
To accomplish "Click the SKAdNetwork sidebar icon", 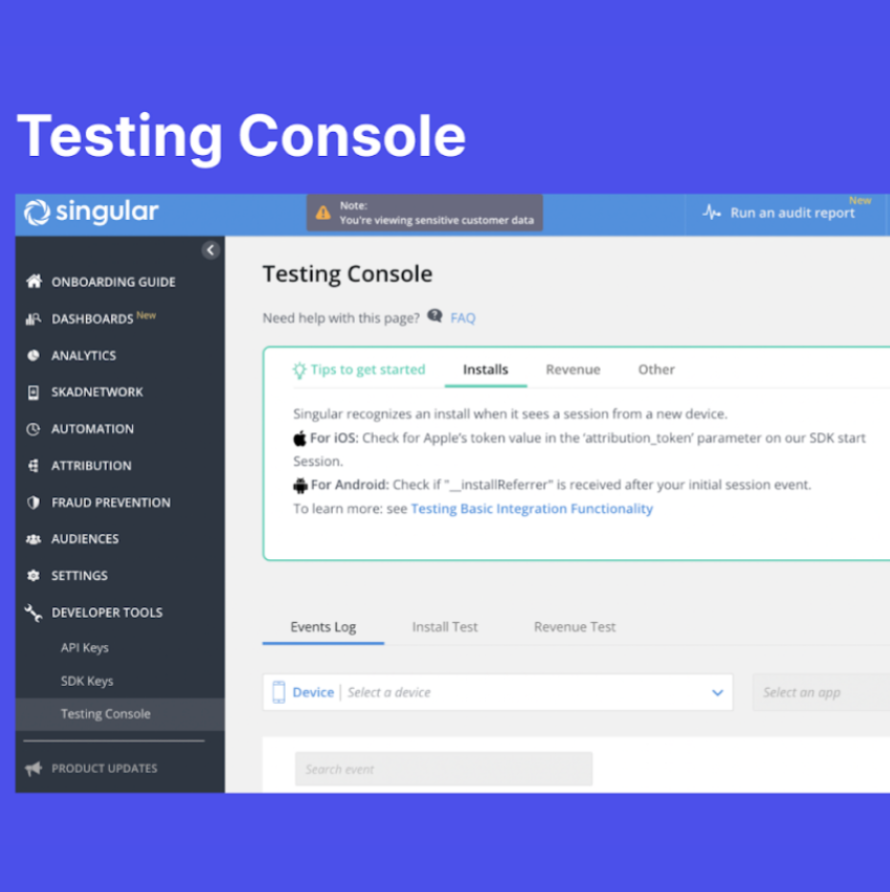I will pos(34,392).
